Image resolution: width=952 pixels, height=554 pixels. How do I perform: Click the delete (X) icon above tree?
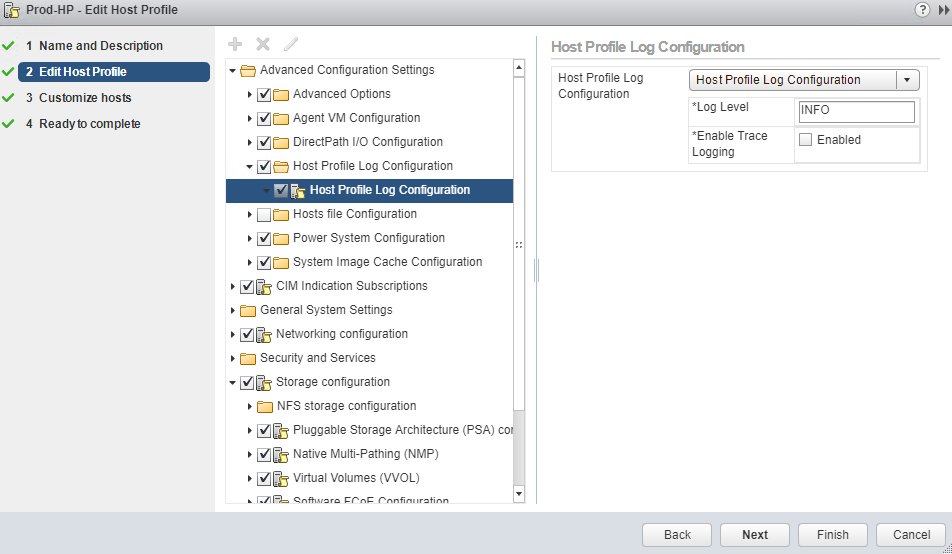coord(263,44)
